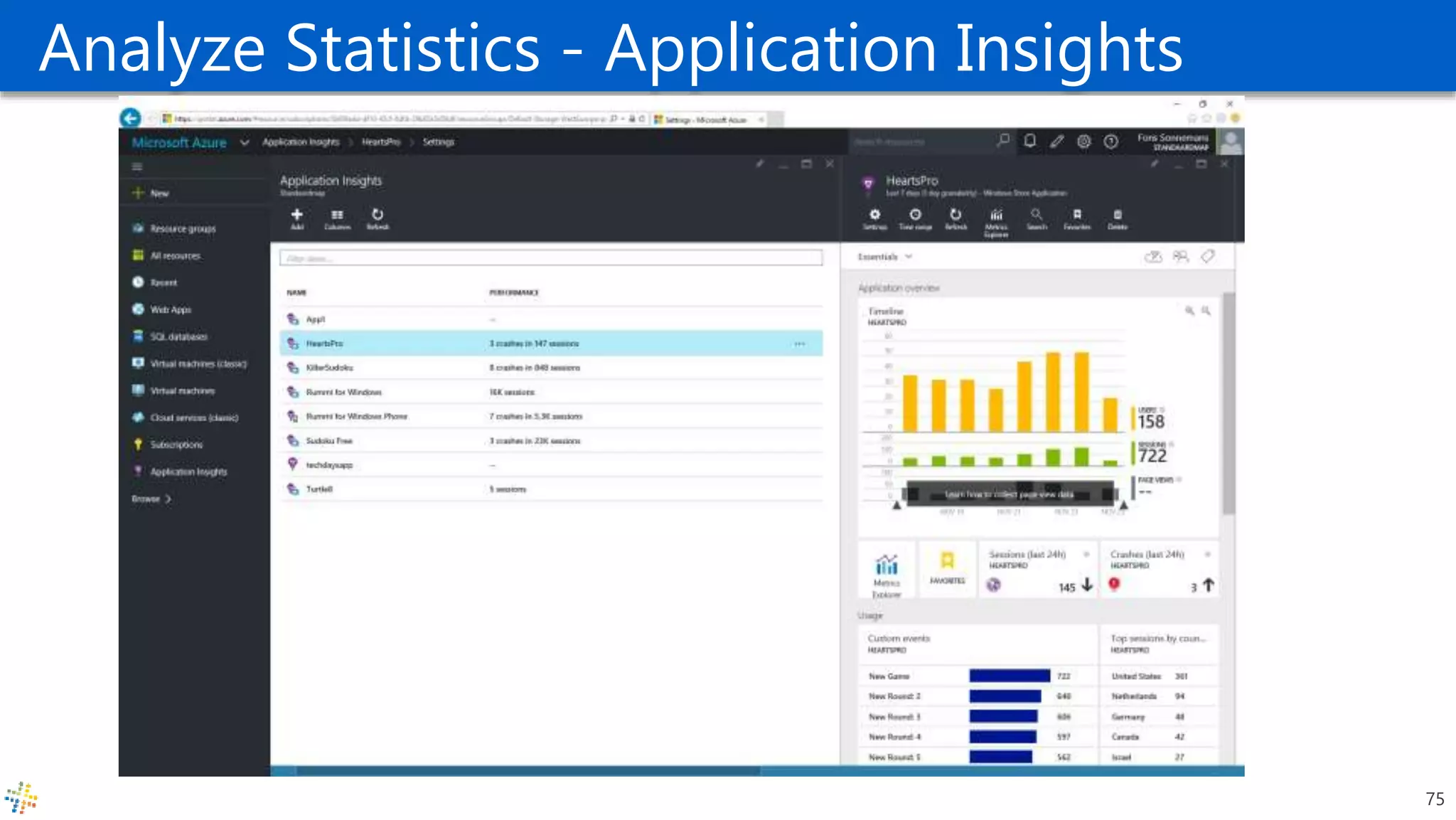Expand the Microsoft Azure dropdown chevron
Viewport: 1456px width, 820px height.
245,142
